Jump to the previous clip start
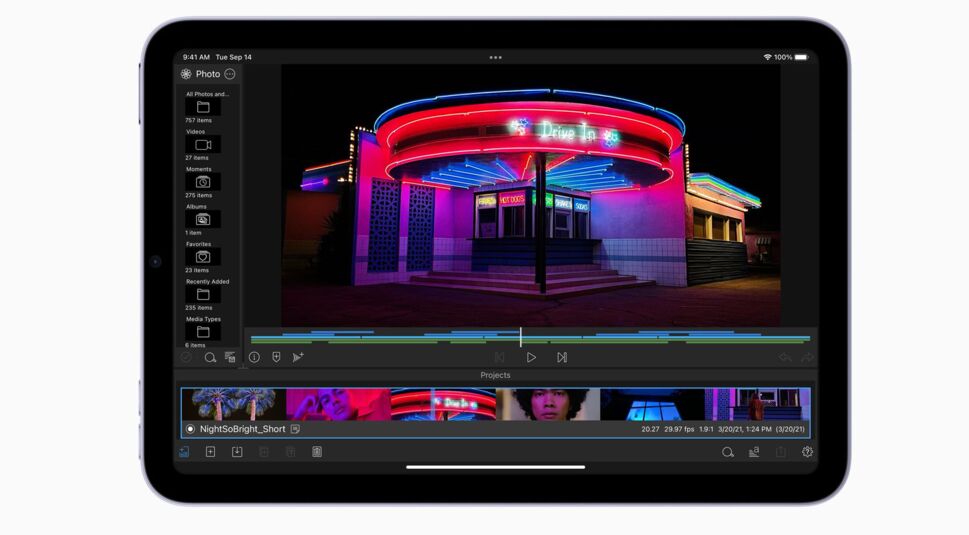 [499, 357]
